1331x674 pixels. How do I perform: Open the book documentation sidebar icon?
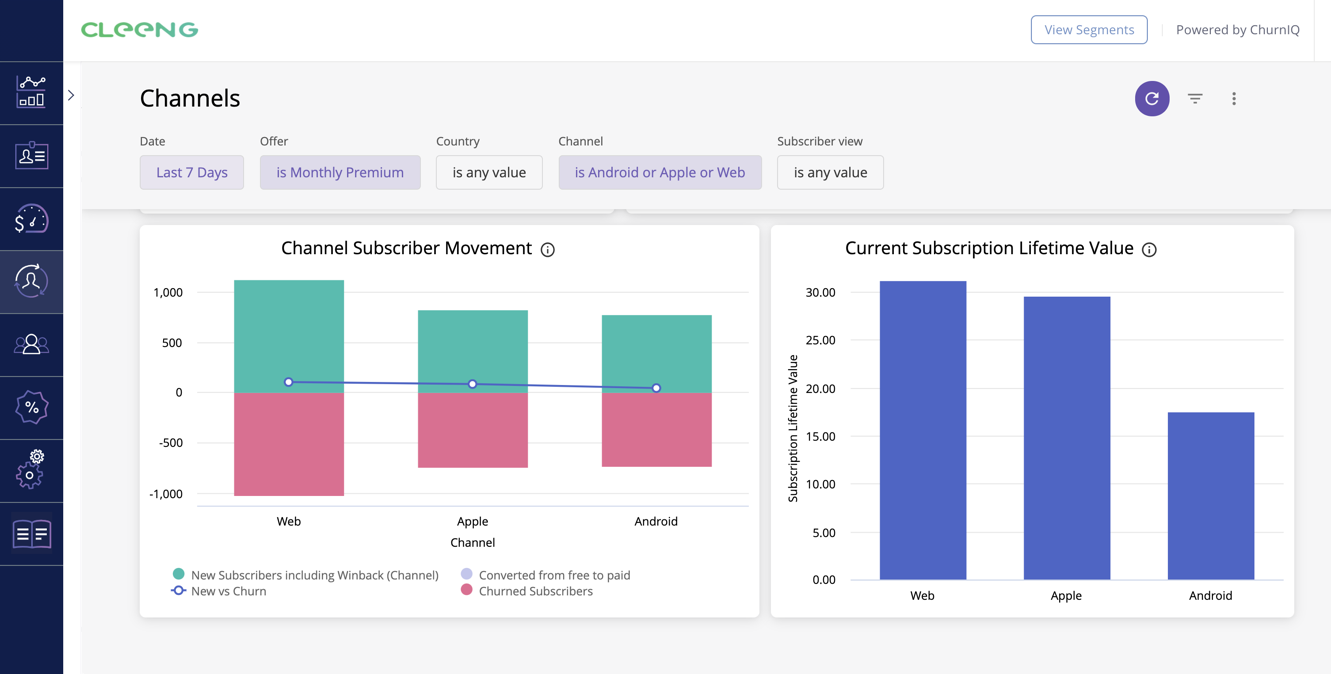coord(31,534)
